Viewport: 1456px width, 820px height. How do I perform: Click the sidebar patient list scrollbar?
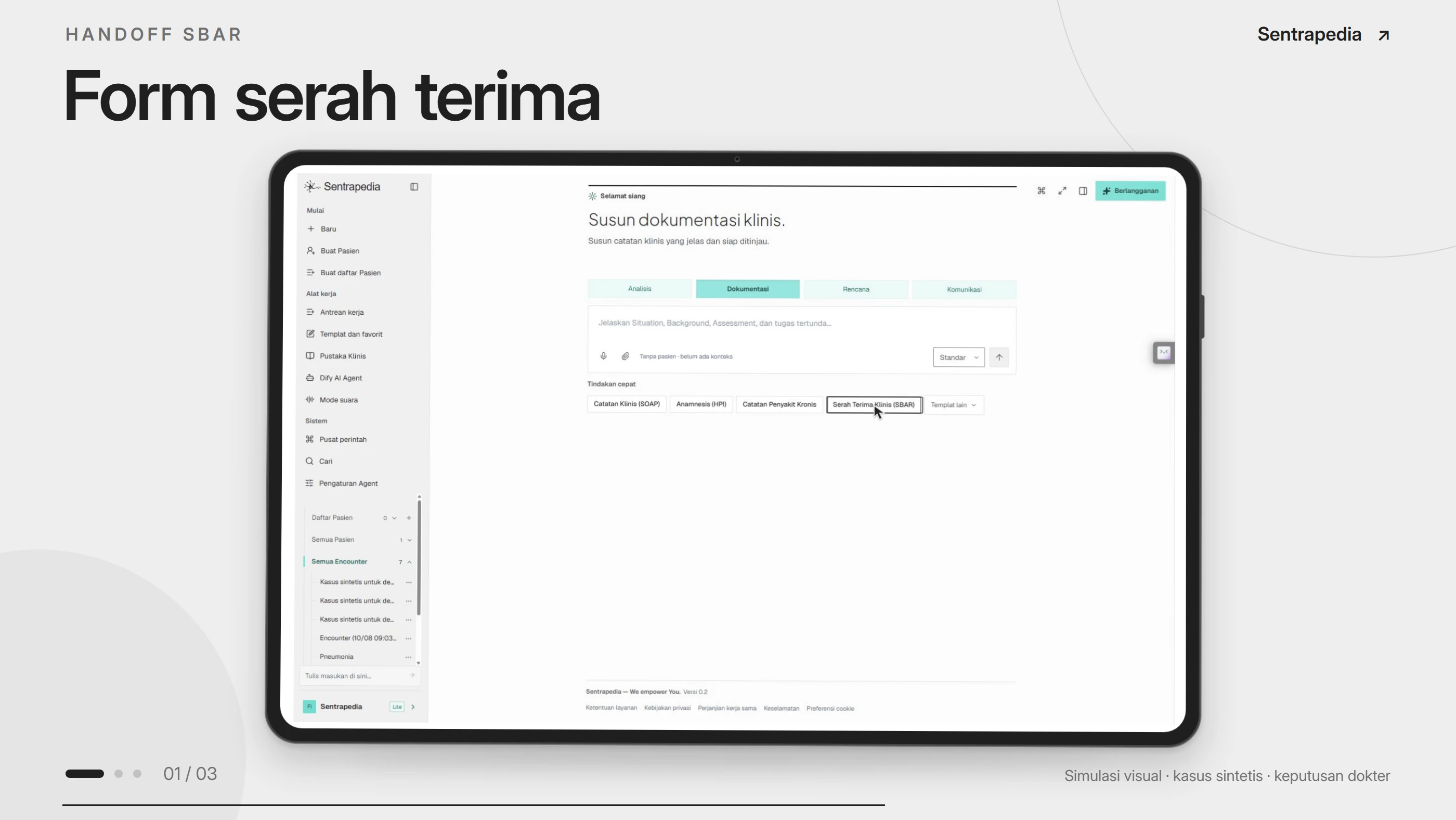(x=419, y=557)
